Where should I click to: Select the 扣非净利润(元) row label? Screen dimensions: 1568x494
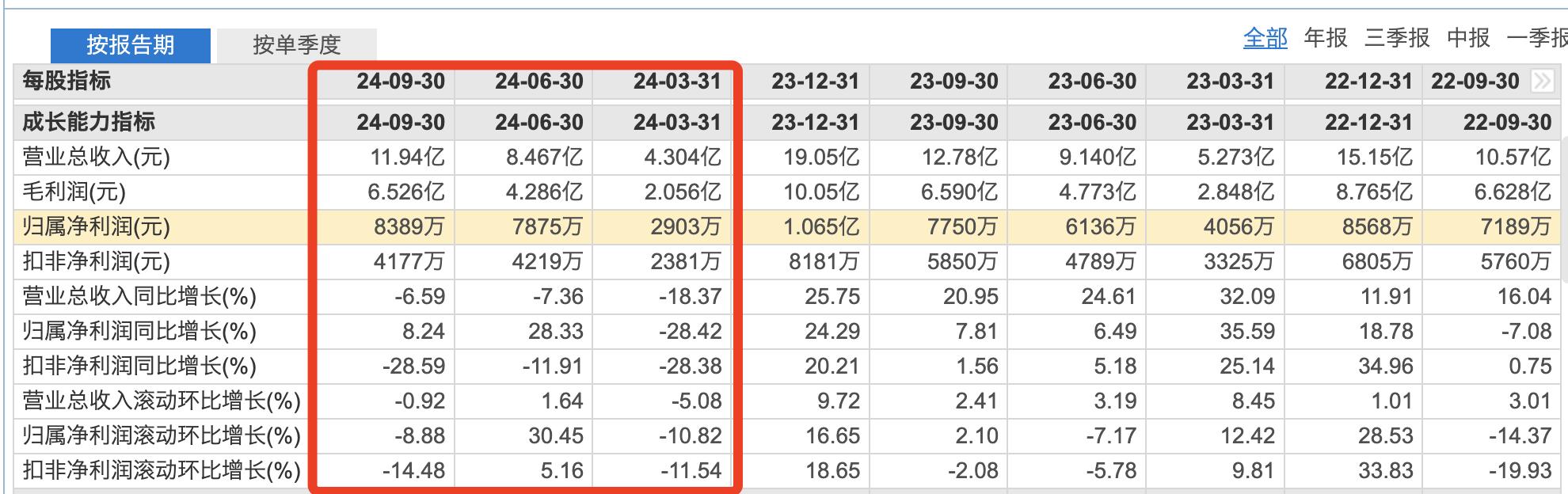(96, 261)
